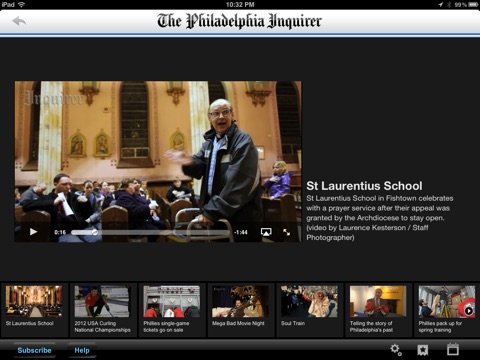Open the Help button
This screenshot has width=480, height=360.
82,350
